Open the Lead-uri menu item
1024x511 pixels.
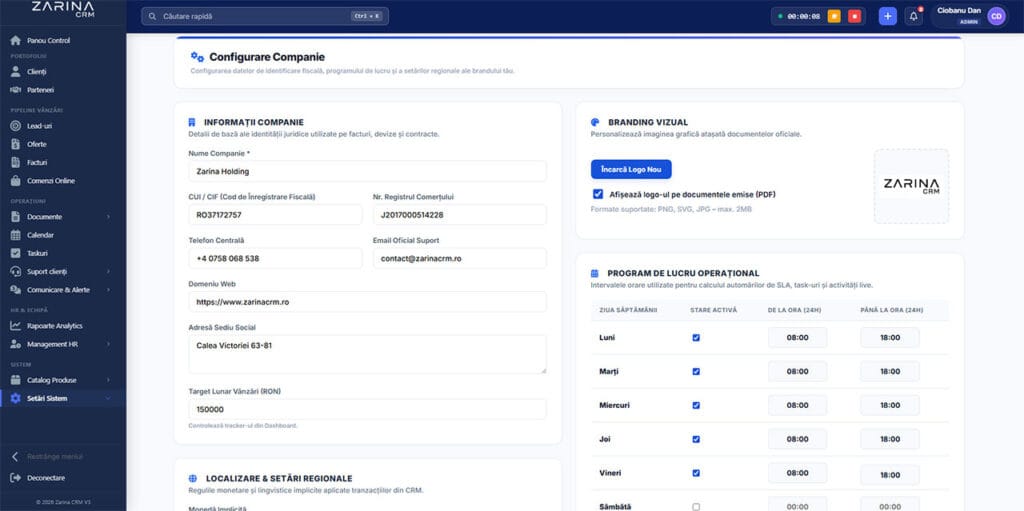coord(63,126)
